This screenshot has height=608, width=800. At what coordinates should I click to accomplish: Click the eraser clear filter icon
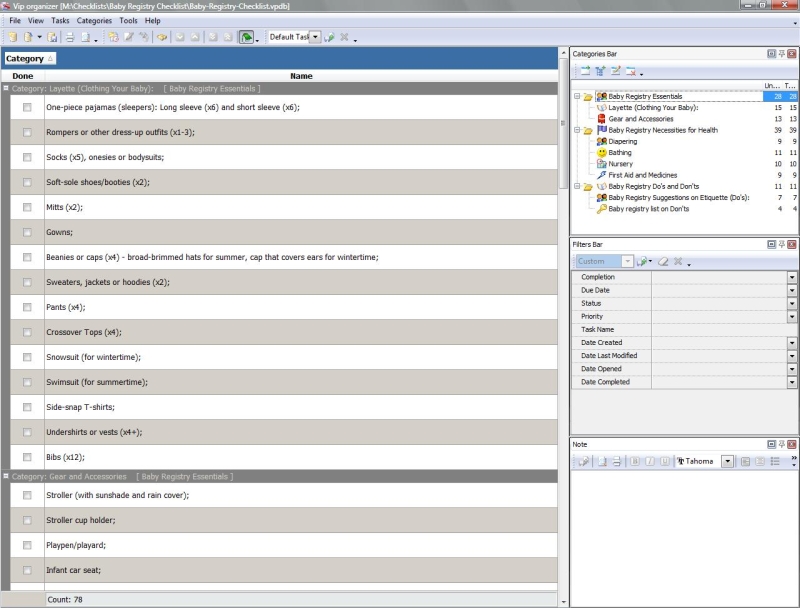pos(662,261)
